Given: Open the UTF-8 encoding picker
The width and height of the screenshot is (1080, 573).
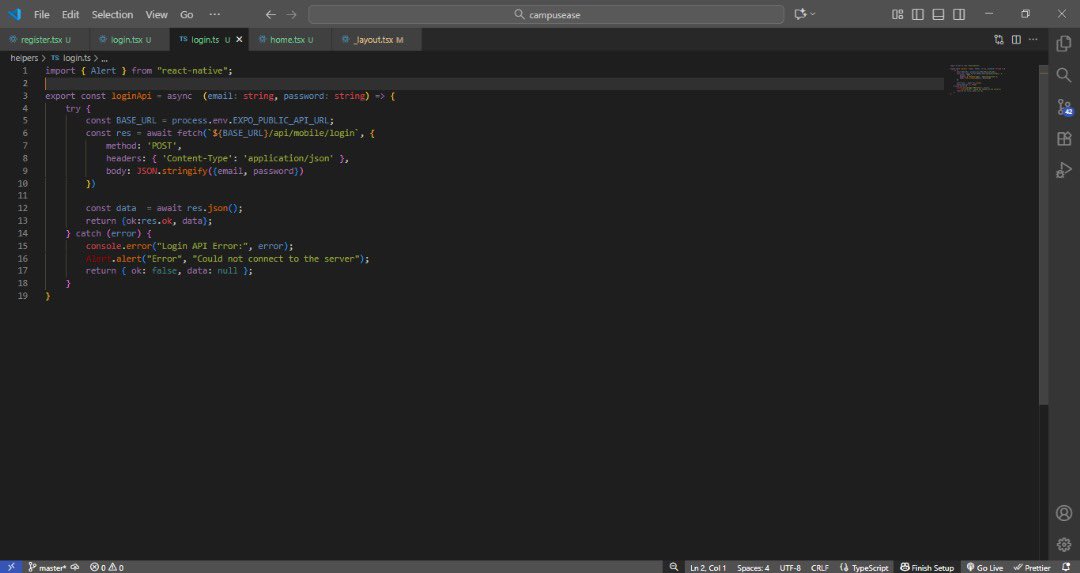Looking at the screenshot, I should click(x=790, y=567).
